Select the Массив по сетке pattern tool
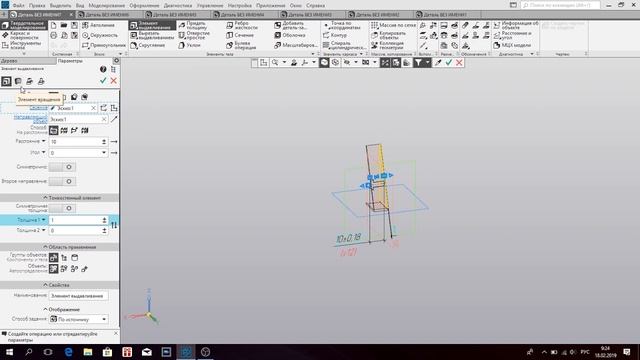 pos(393,25)
